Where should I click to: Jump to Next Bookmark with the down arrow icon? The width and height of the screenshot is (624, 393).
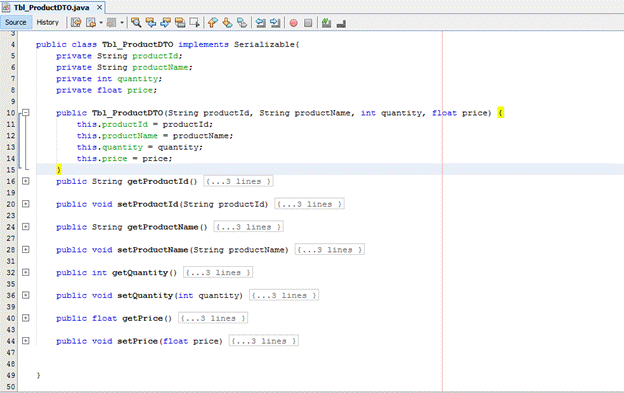pyautogui.click(x=227, y=23)
